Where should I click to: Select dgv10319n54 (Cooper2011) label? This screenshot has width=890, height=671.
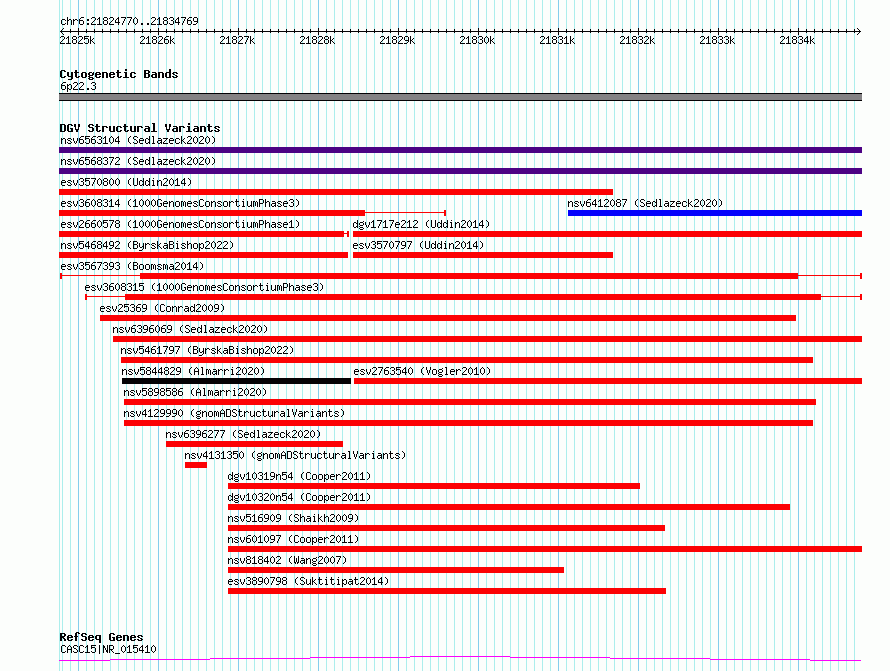[299, 476]
